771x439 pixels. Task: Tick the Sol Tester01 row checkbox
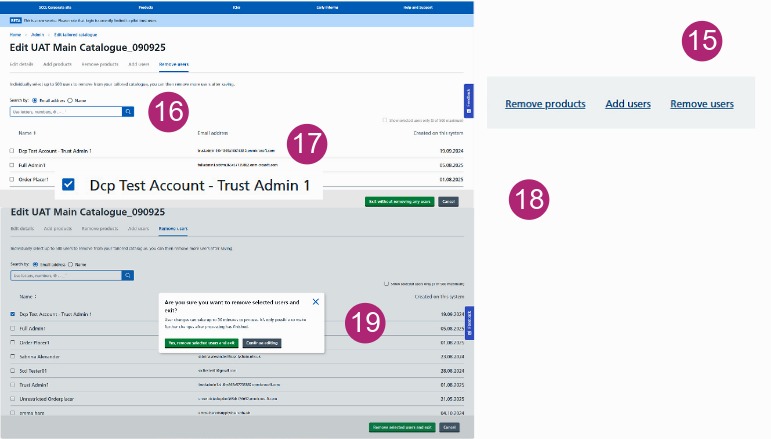[x=13, y=371]
